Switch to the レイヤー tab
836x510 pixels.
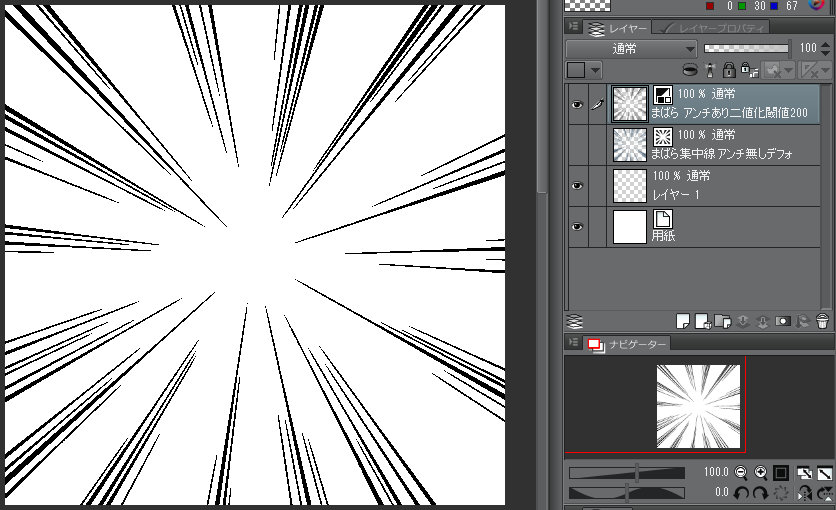tap(617, 28)
